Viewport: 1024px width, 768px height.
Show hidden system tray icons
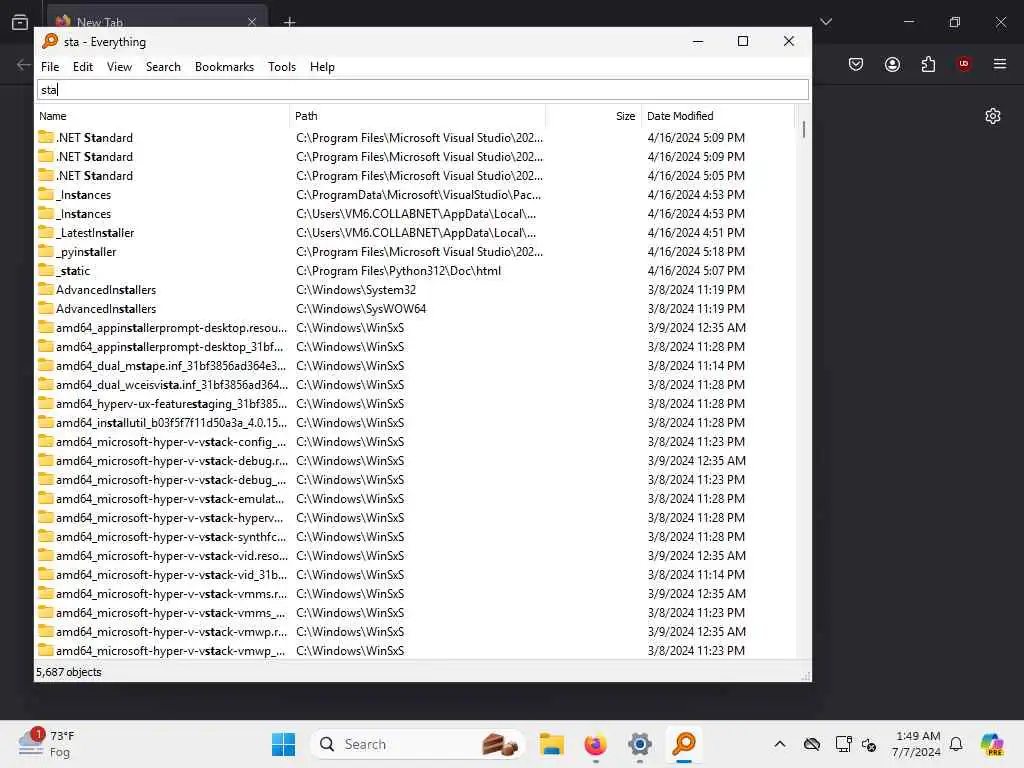click(780, 744)
